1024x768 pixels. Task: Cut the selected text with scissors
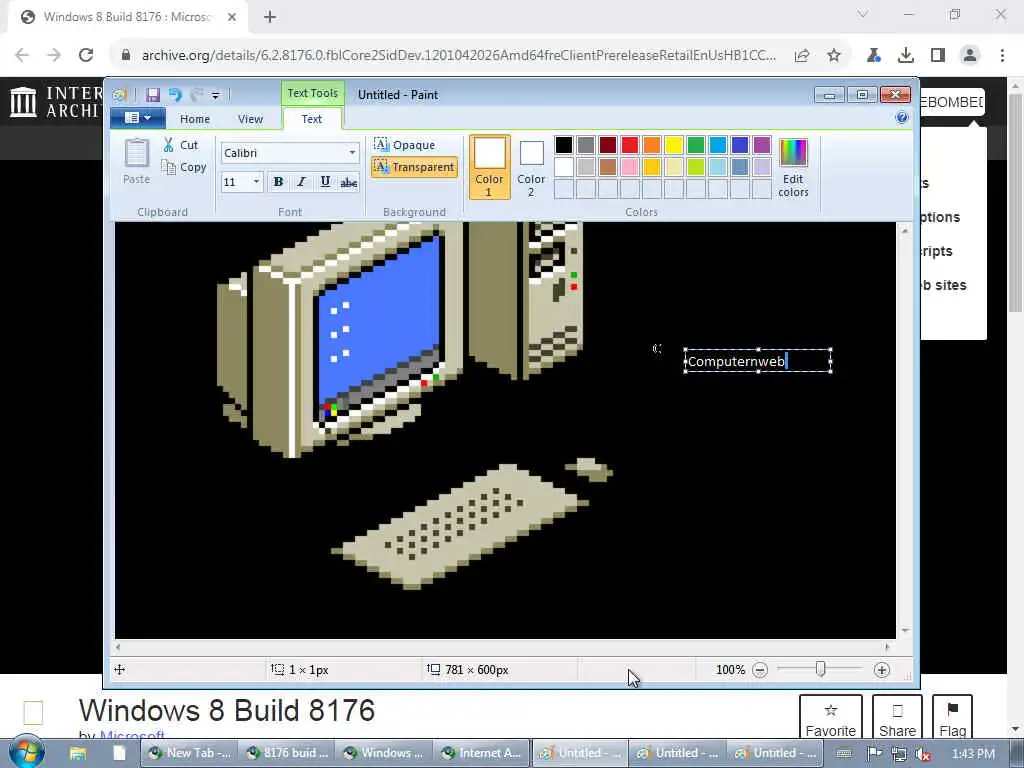180,145
